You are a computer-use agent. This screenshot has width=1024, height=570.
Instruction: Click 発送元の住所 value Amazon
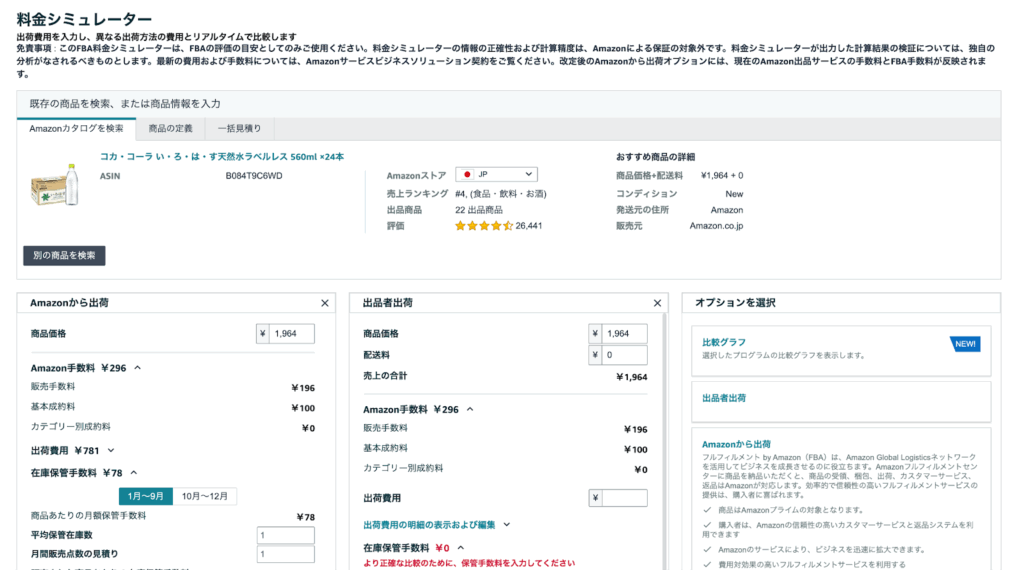coord(727,210)
